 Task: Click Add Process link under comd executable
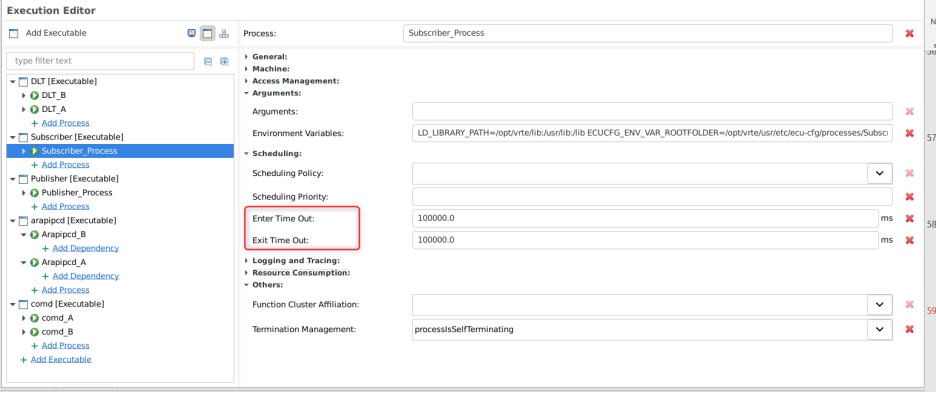pyautogui.click(x=65, y=346)
